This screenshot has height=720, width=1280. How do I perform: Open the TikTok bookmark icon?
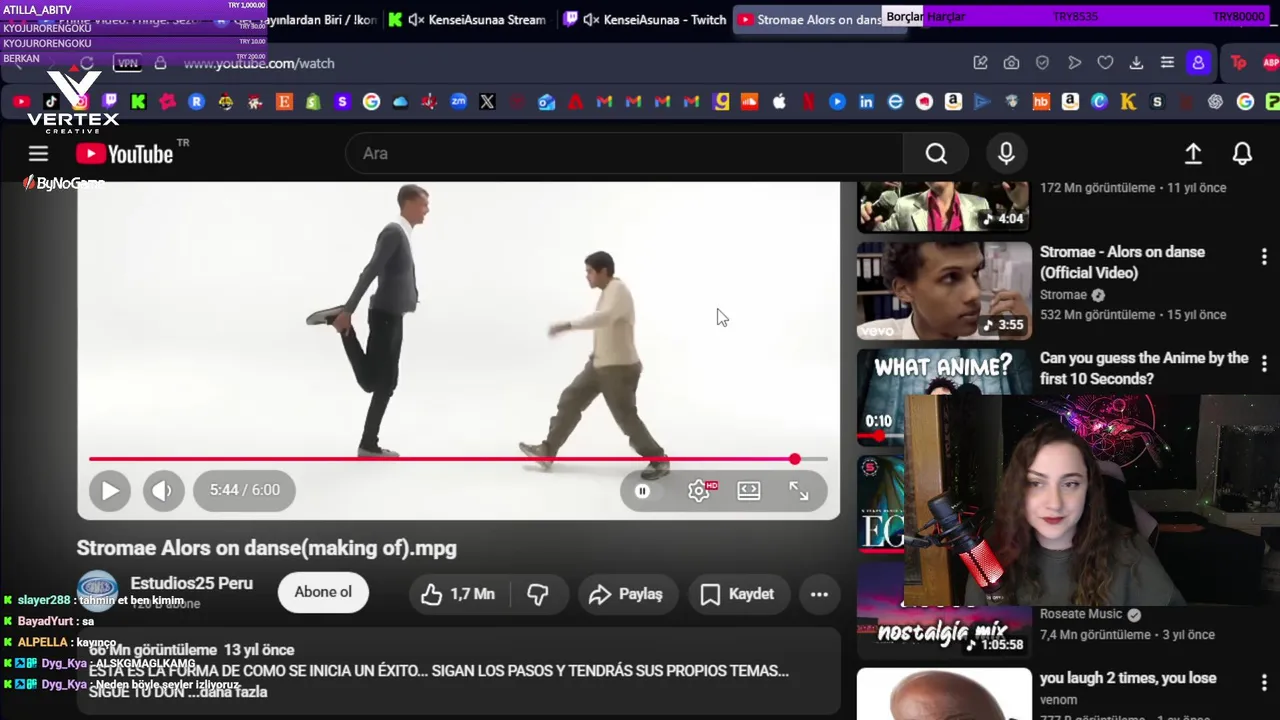coord(51,101)
